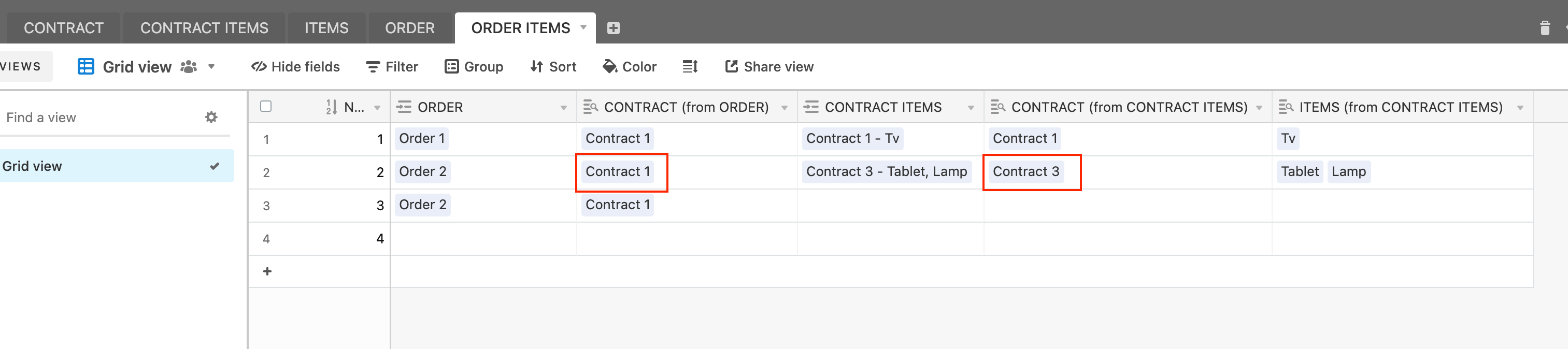Screen dimensions: 1568x349
Task: Click the Share view button
Action: coord(769,67)
